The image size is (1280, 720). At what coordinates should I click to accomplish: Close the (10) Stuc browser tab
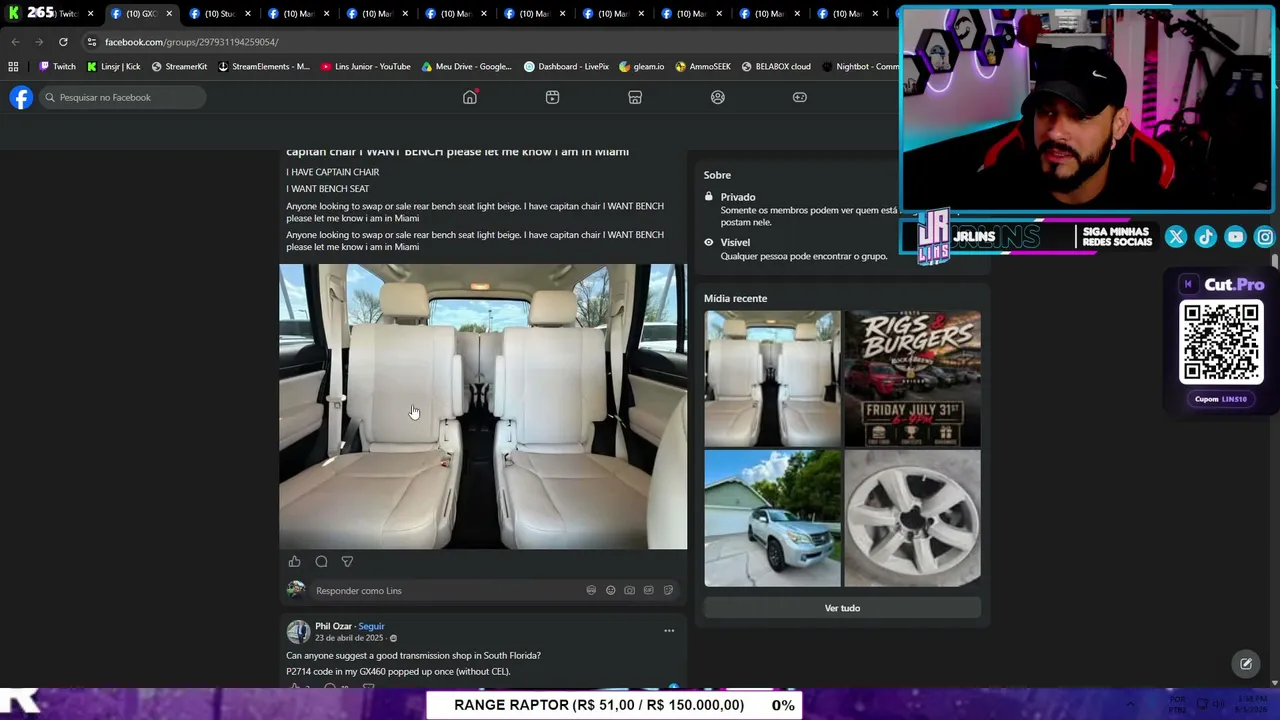click(248, 14)
